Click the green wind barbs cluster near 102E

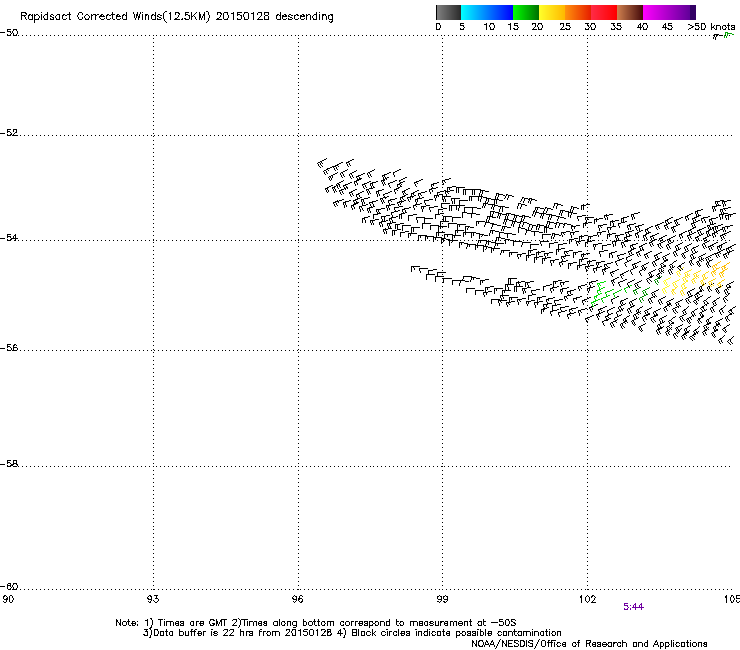(x=614, y=293)
